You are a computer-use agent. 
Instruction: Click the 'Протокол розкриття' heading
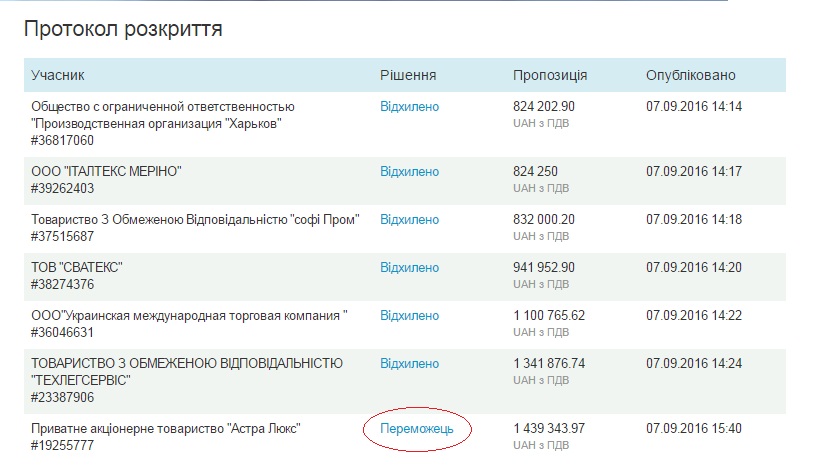point(123,28)
